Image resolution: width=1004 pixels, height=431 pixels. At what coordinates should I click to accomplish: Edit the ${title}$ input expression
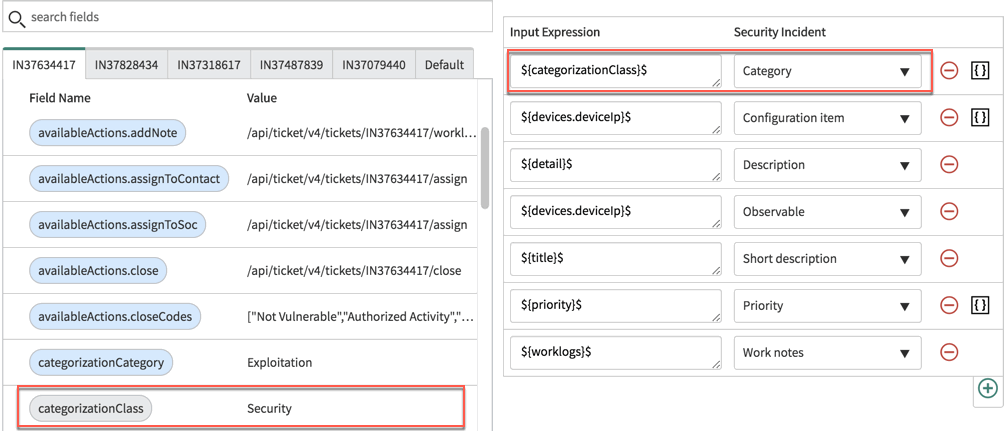click(x=616, y=259)
